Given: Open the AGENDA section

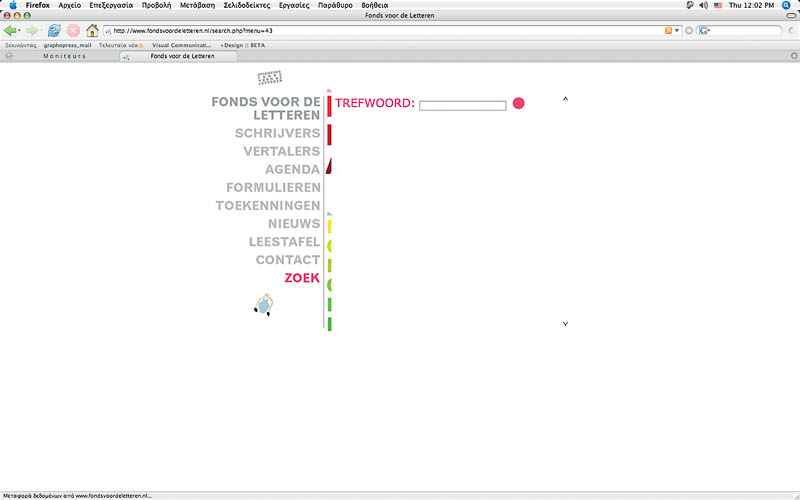Looking at the screenshot, I should pyautogui.click(x=292, y=169).
